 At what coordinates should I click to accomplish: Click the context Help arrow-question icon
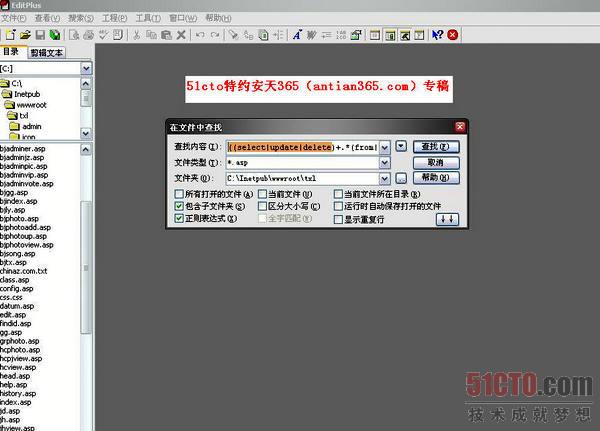click(437, 35)
